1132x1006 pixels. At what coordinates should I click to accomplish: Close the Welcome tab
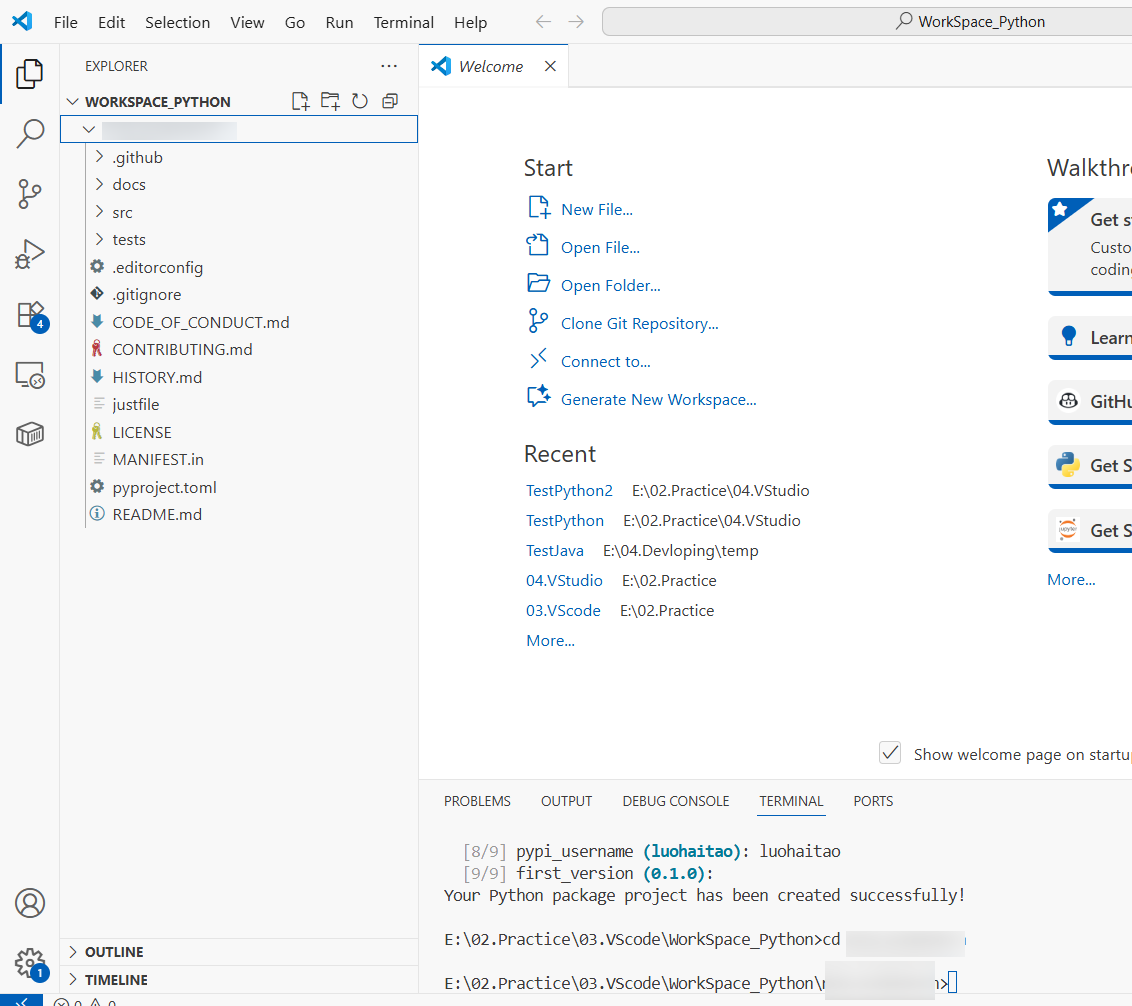tap(550, 66)
